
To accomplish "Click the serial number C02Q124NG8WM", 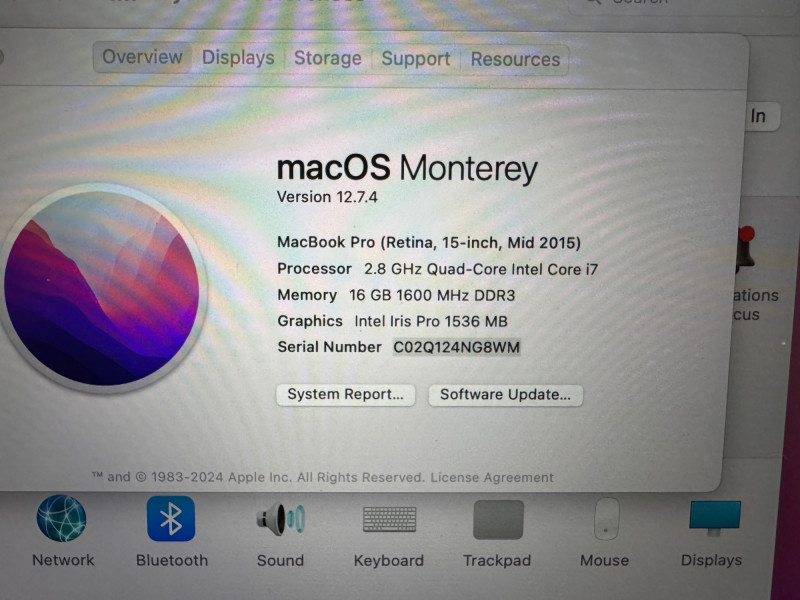I will 456,347.
